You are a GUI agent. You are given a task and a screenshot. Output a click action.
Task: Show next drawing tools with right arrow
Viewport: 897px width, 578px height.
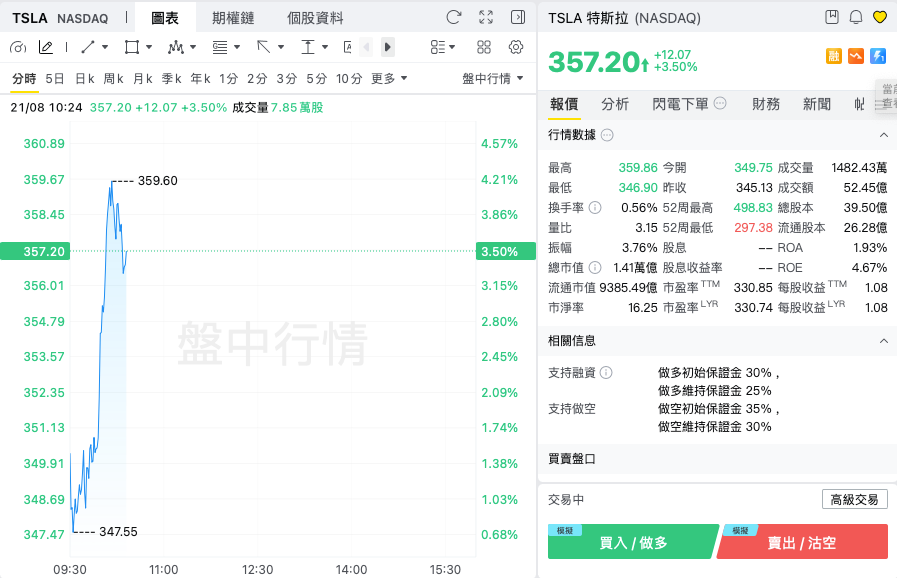pos(388,47)
